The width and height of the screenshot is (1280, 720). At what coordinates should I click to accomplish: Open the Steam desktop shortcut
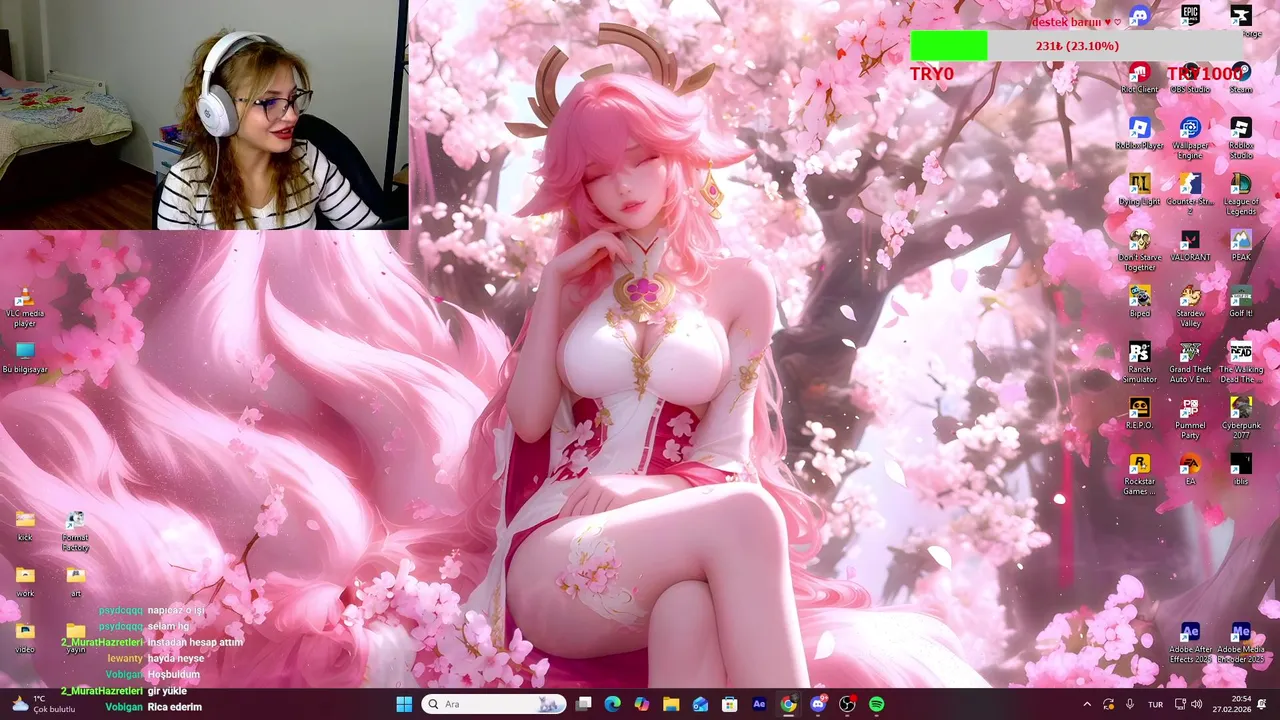pos(1241,78)
